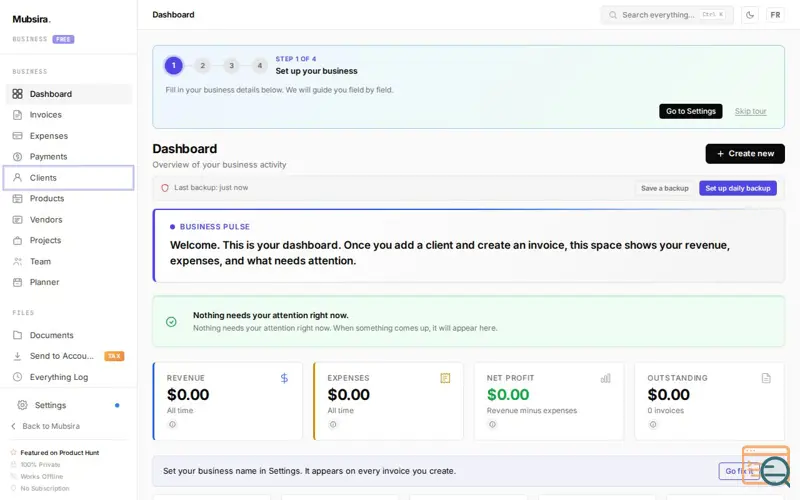The width and height of the screenshot is (800, 500).
Task: Click the Skip tour link
Action: (x=751, y=111)
